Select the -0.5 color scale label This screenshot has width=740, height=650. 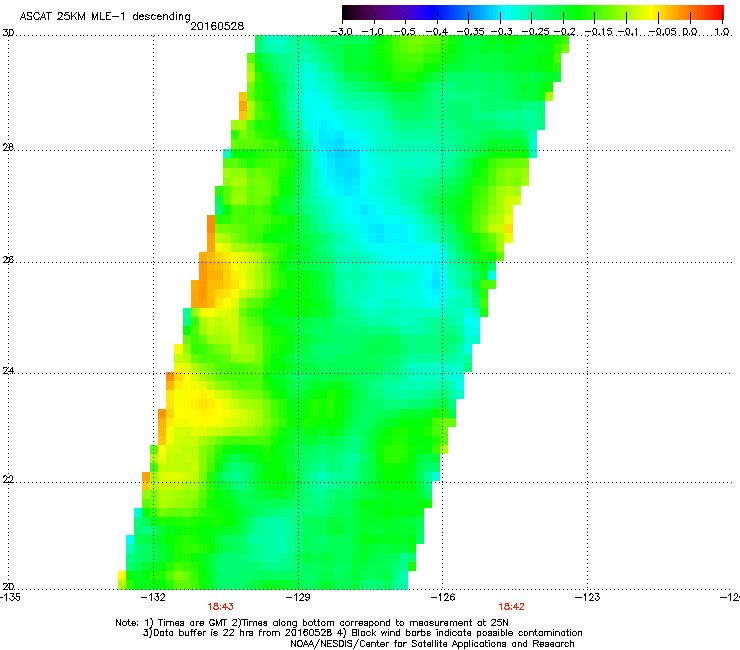(405, 32)
